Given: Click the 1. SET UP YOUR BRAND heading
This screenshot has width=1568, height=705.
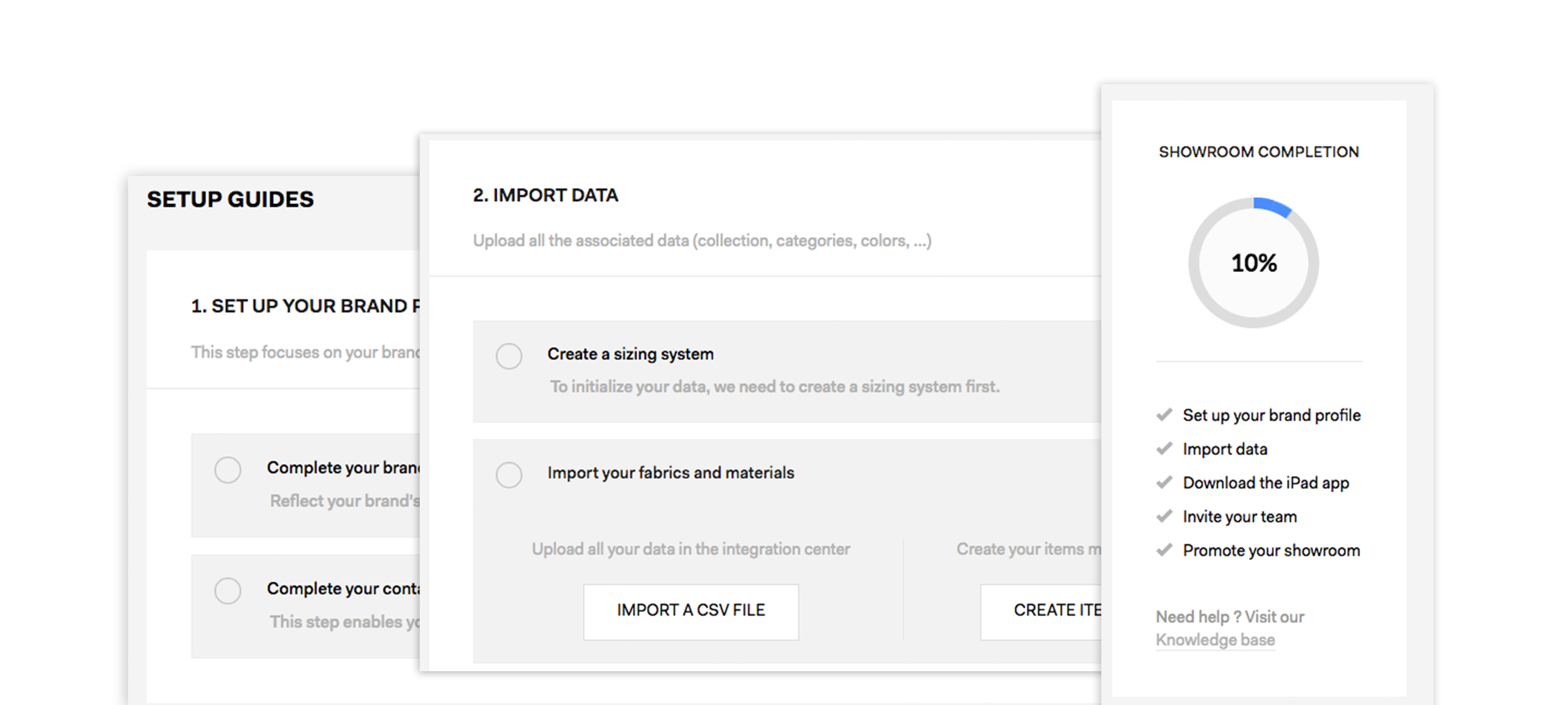Looking at the screenshot, I should (305, 306).
